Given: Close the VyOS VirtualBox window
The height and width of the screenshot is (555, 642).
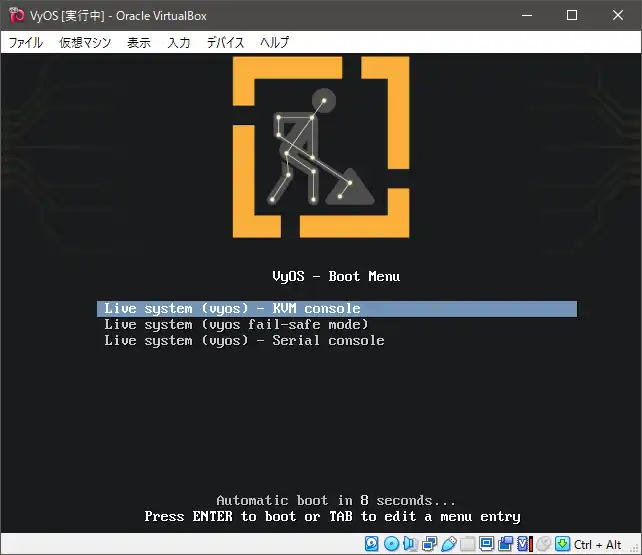Looking at the screenshot, I should [618, 15].
